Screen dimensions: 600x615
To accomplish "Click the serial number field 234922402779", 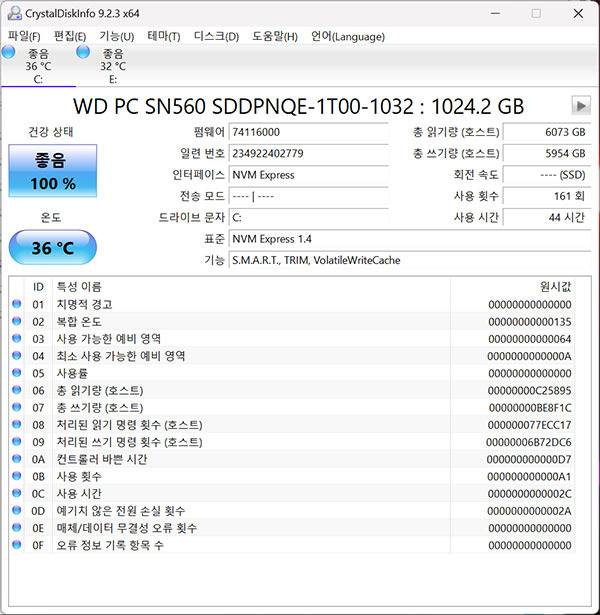I will [307, 153].
